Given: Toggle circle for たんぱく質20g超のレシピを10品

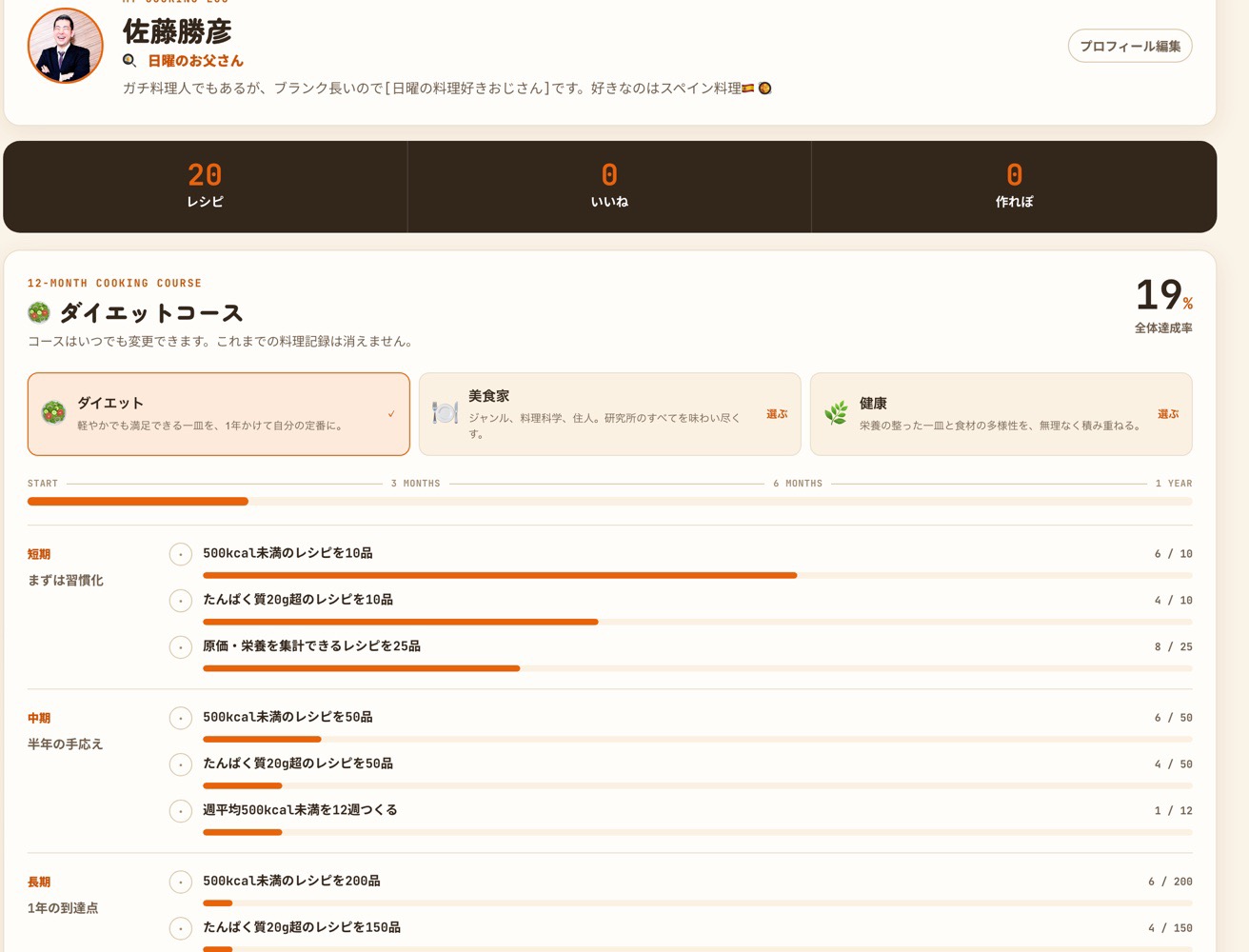Looking at the screenshot, I should click(x=181, y=601).
